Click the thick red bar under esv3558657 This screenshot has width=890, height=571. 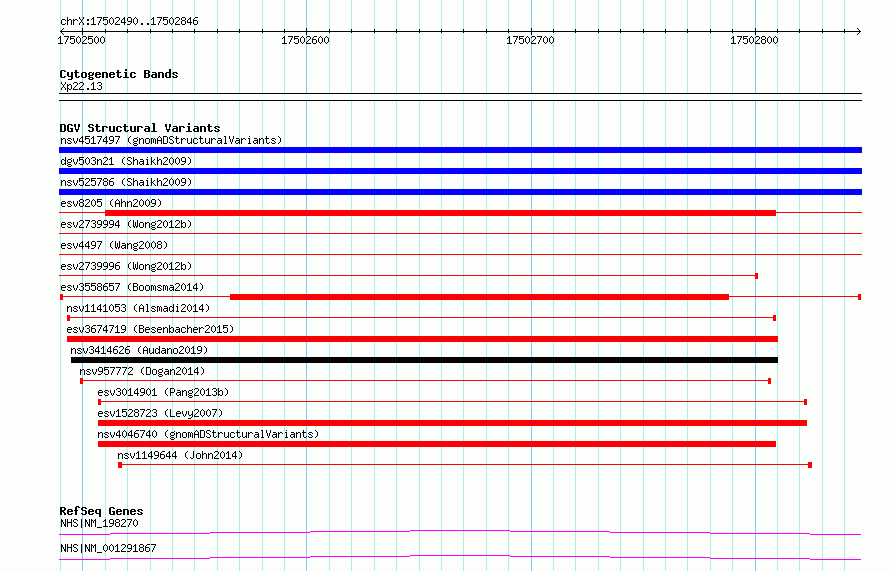coord(480,297)
